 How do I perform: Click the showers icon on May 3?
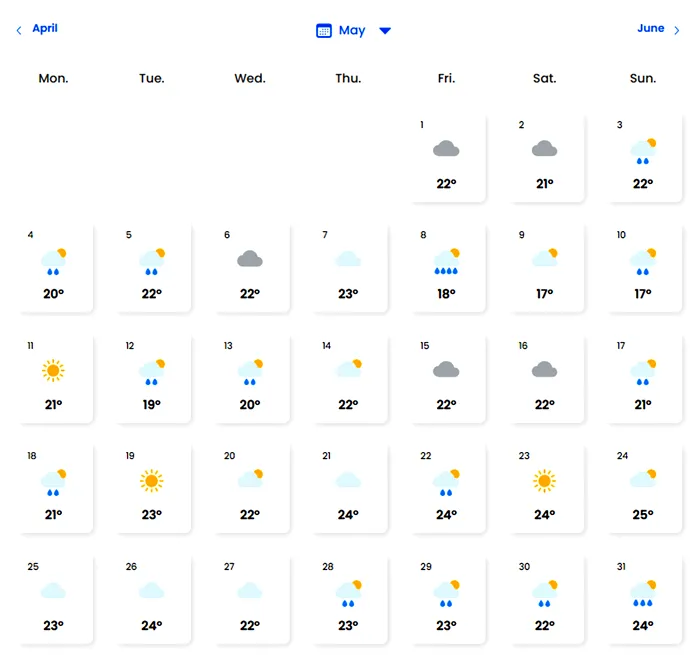(x=642, y=151)
